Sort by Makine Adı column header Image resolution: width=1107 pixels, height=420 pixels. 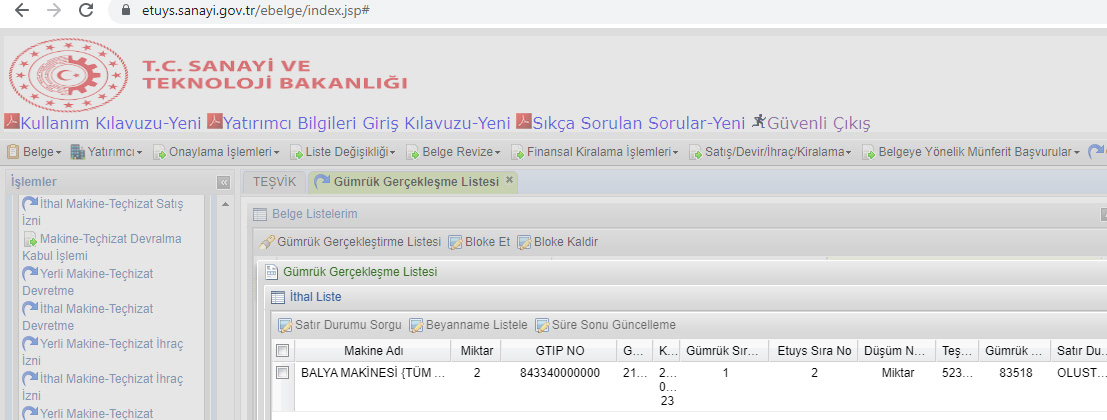[x=373, y=351]
